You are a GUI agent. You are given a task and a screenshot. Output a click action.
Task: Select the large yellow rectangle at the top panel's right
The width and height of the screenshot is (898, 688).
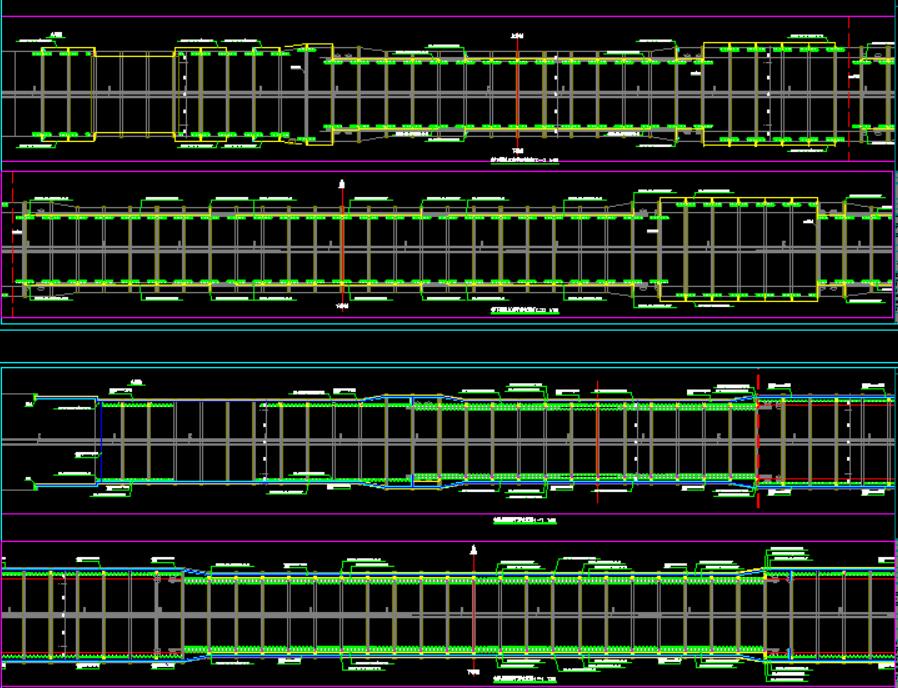tap(770, 44)
